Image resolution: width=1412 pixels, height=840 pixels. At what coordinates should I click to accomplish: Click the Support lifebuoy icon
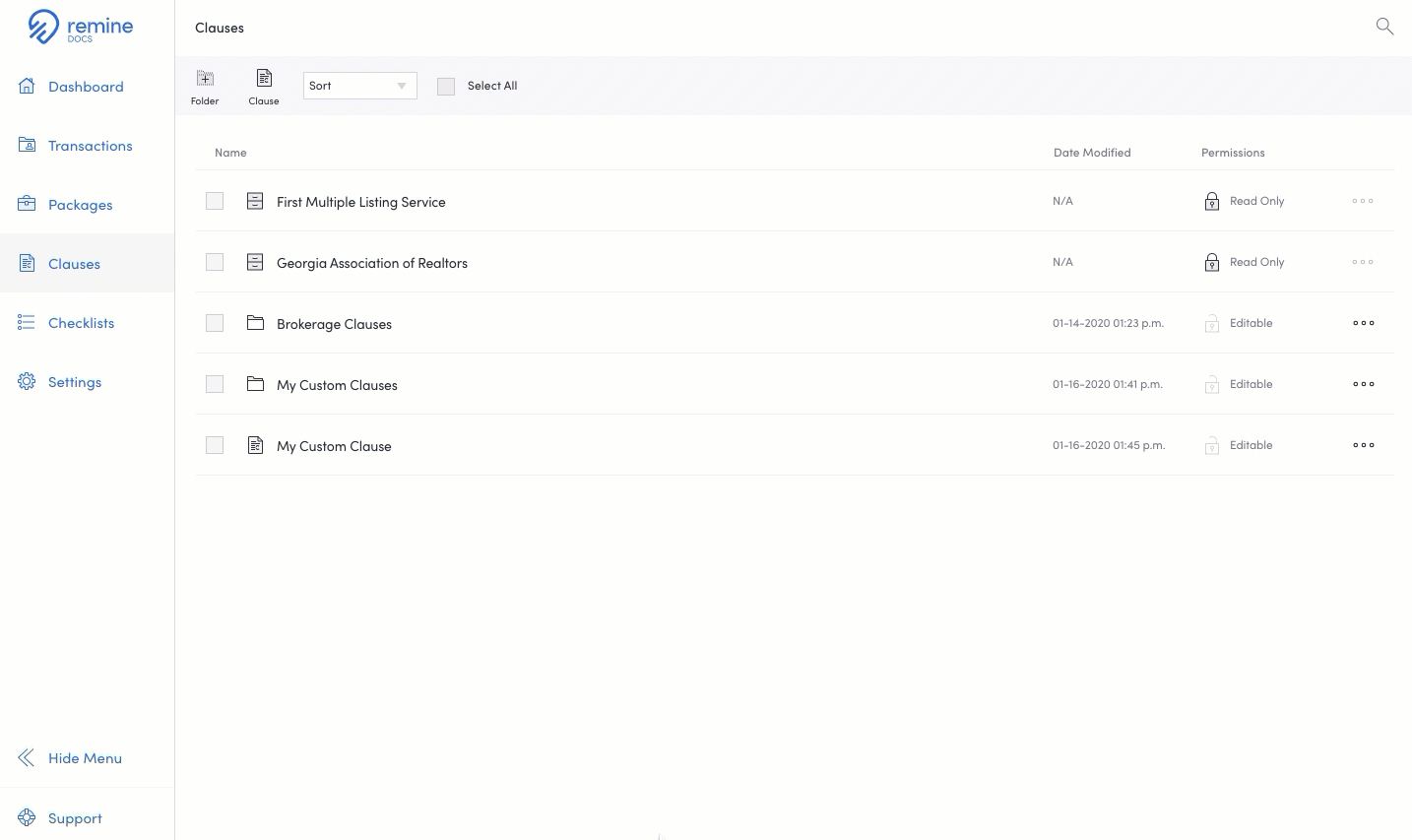click(27, 817)
